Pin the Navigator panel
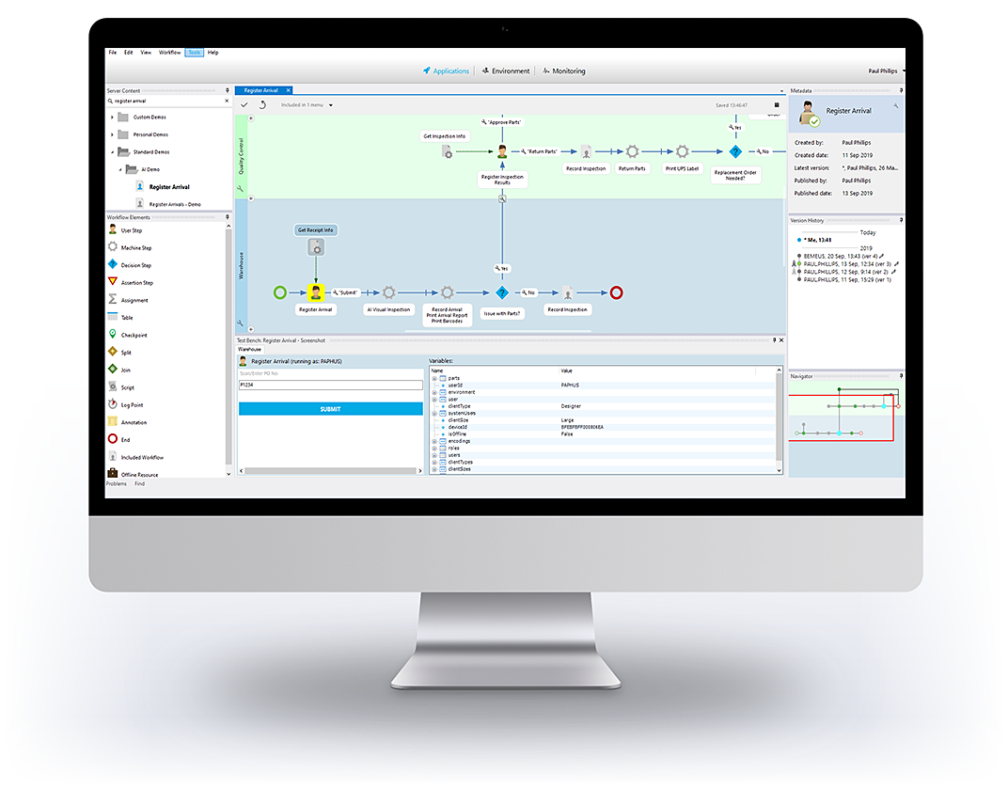The image size is (1008, 788). click(x=901, y=375)
